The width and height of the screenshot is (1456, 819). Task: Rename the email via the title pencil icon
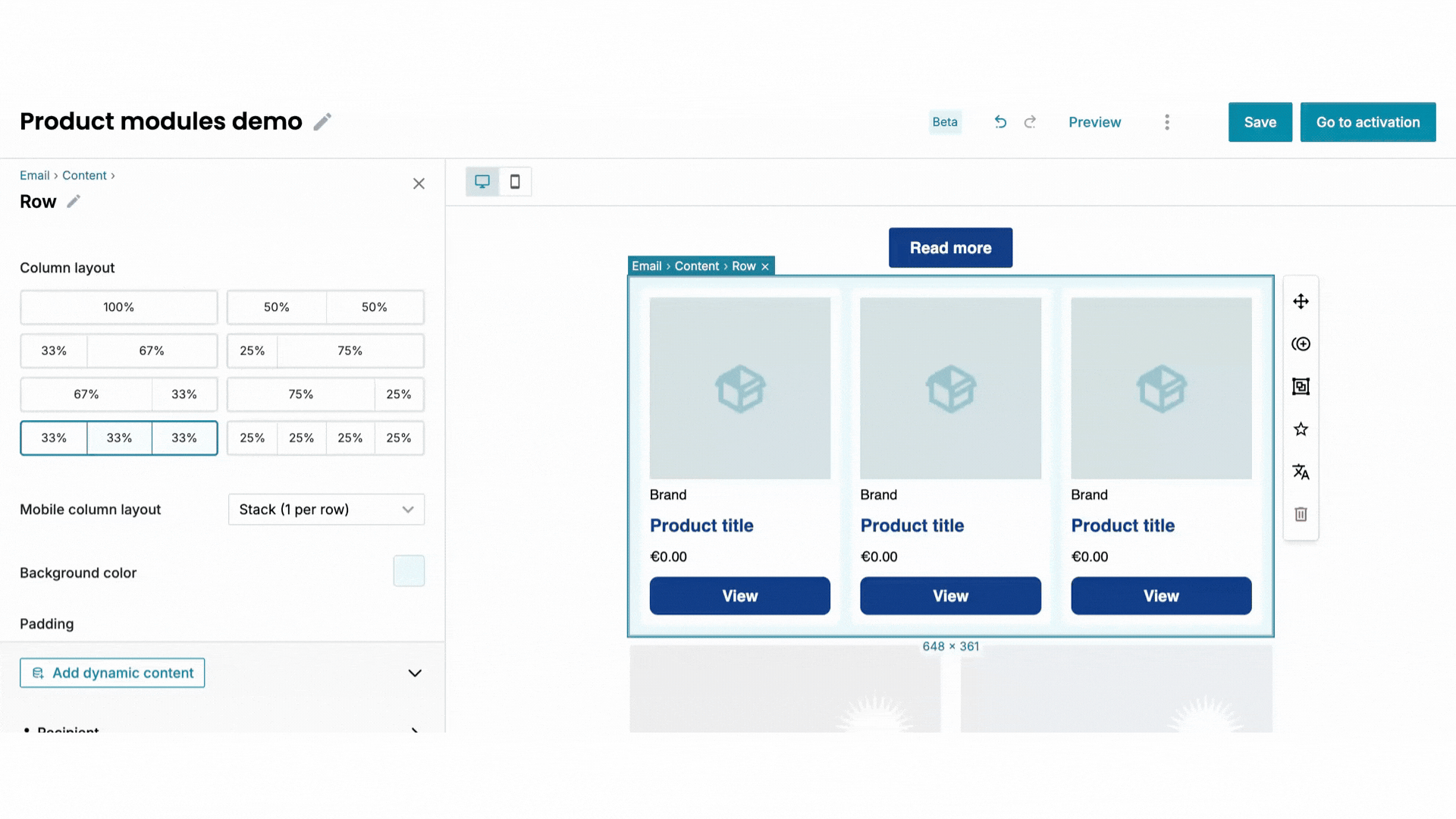(322, 121)
